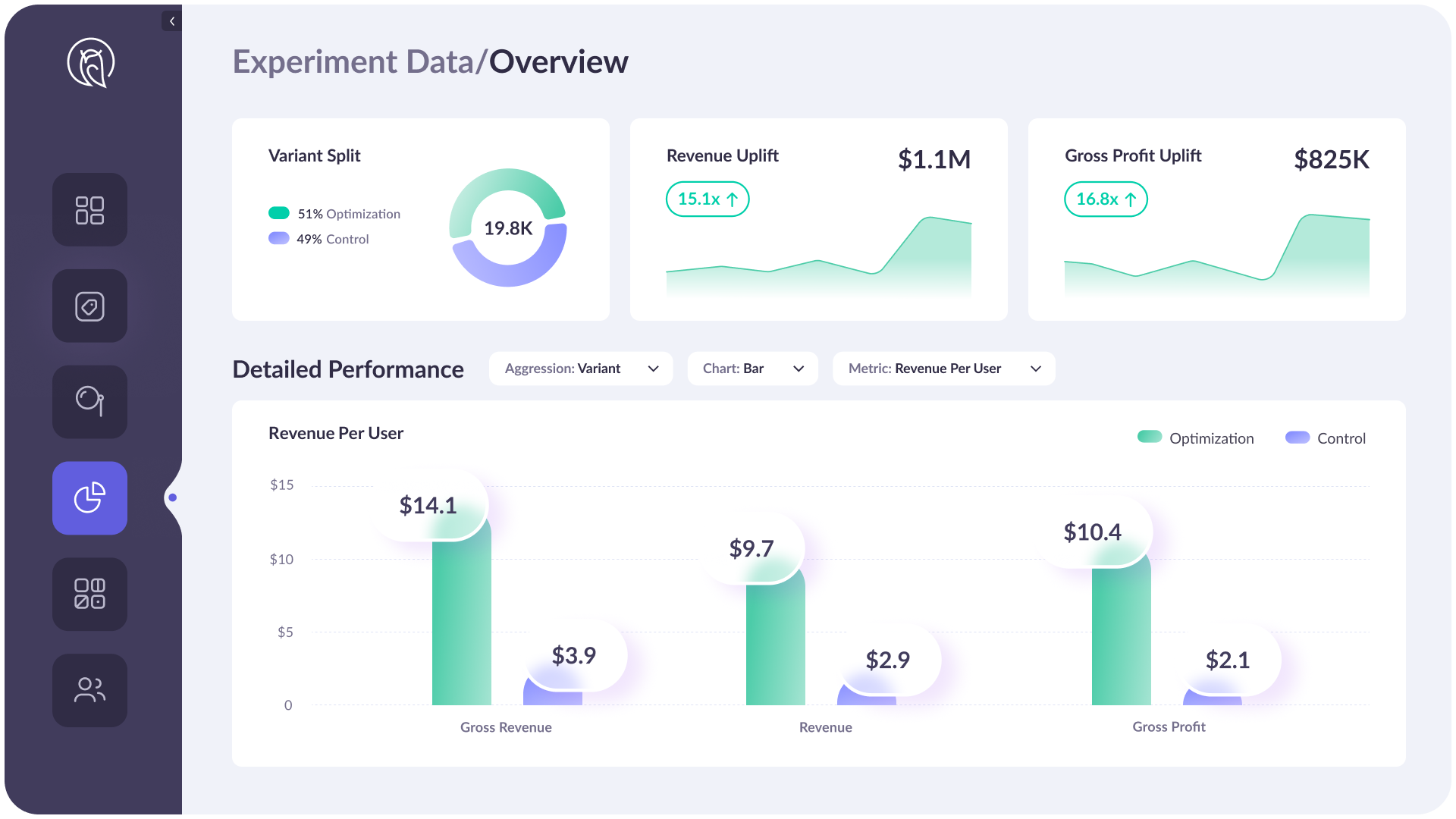Click the 16.8x uplift badge

click(x=1106, y=199)
